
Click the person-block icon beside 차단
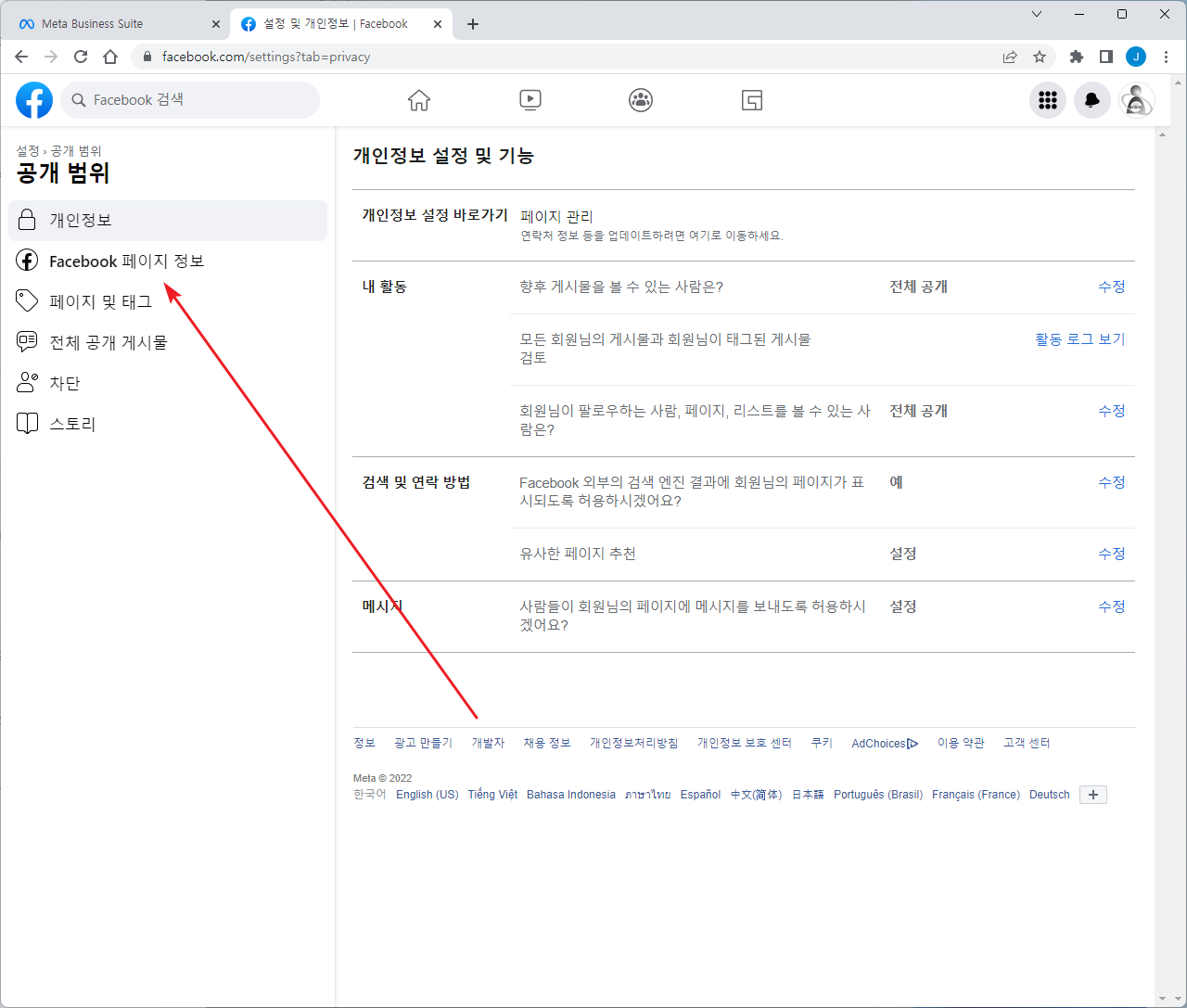click(x=28, y=383)
